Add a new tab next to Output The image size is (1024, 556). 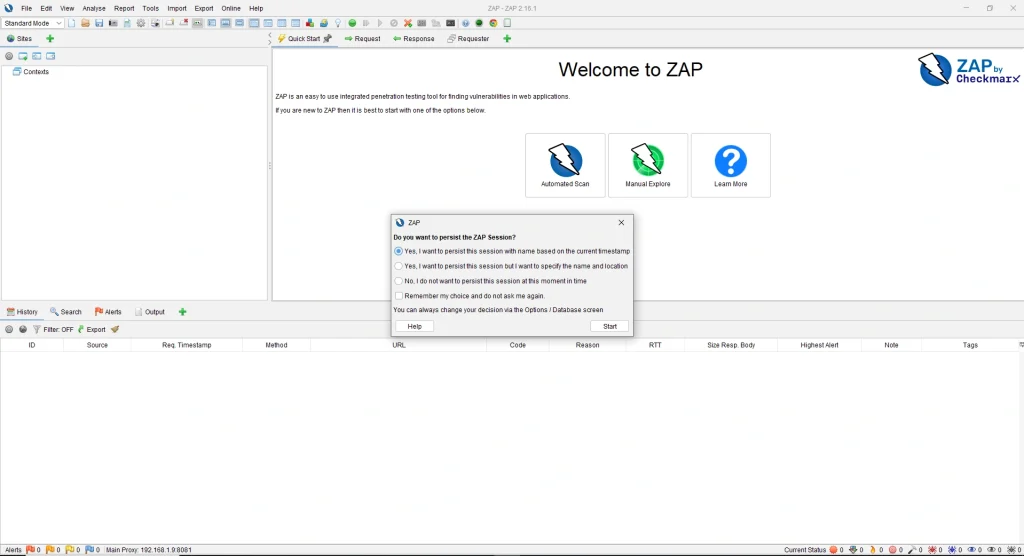tap(182, 312)
